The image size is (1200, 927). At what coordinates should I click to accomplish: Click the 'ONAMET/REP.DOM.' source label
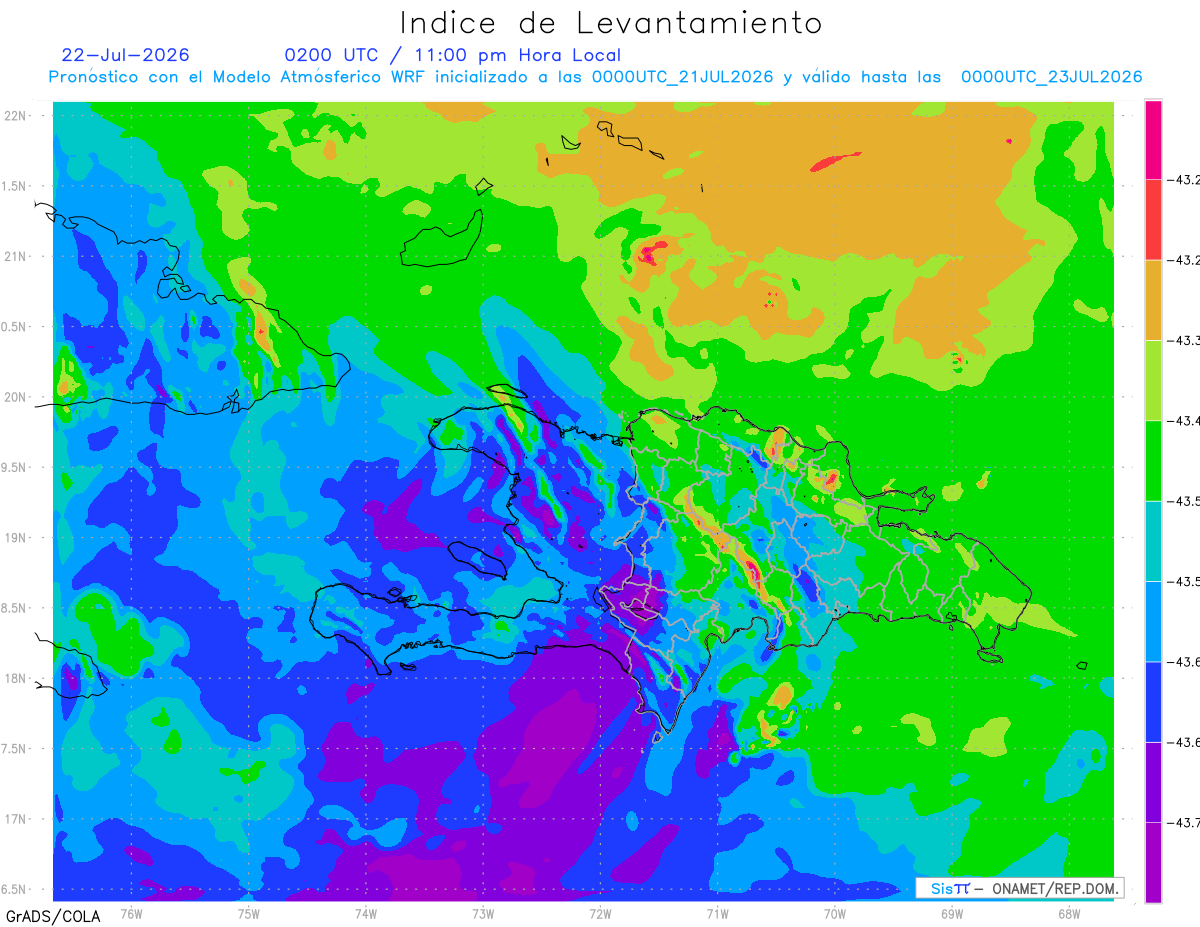pyautogui.click(x=1054, y=888)
